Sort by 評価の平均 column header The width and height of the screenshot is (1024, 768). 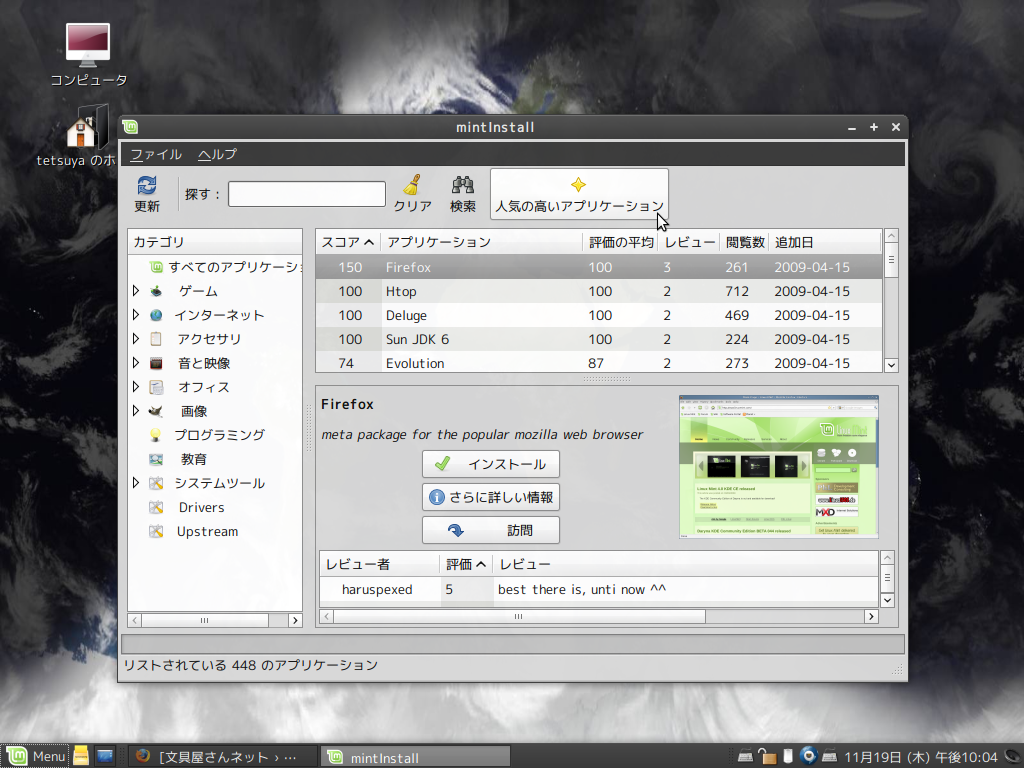[x=620, y=242]
